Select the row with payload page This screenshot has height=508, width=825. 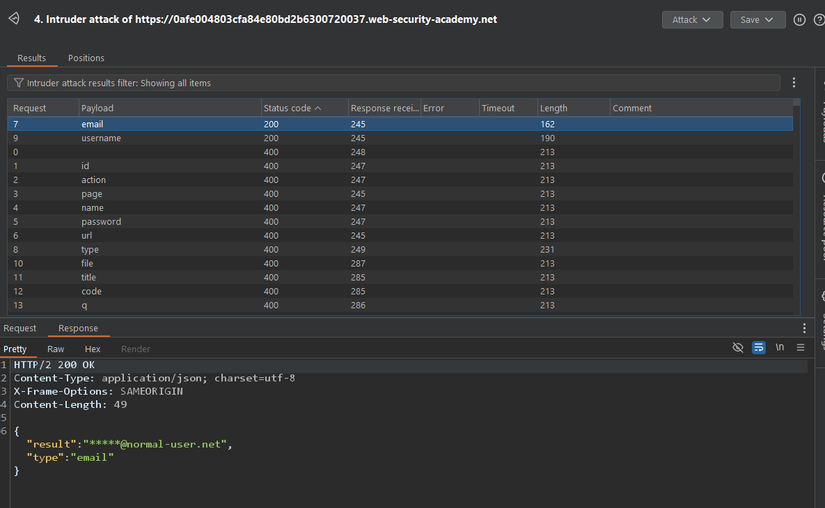(400, 194)
